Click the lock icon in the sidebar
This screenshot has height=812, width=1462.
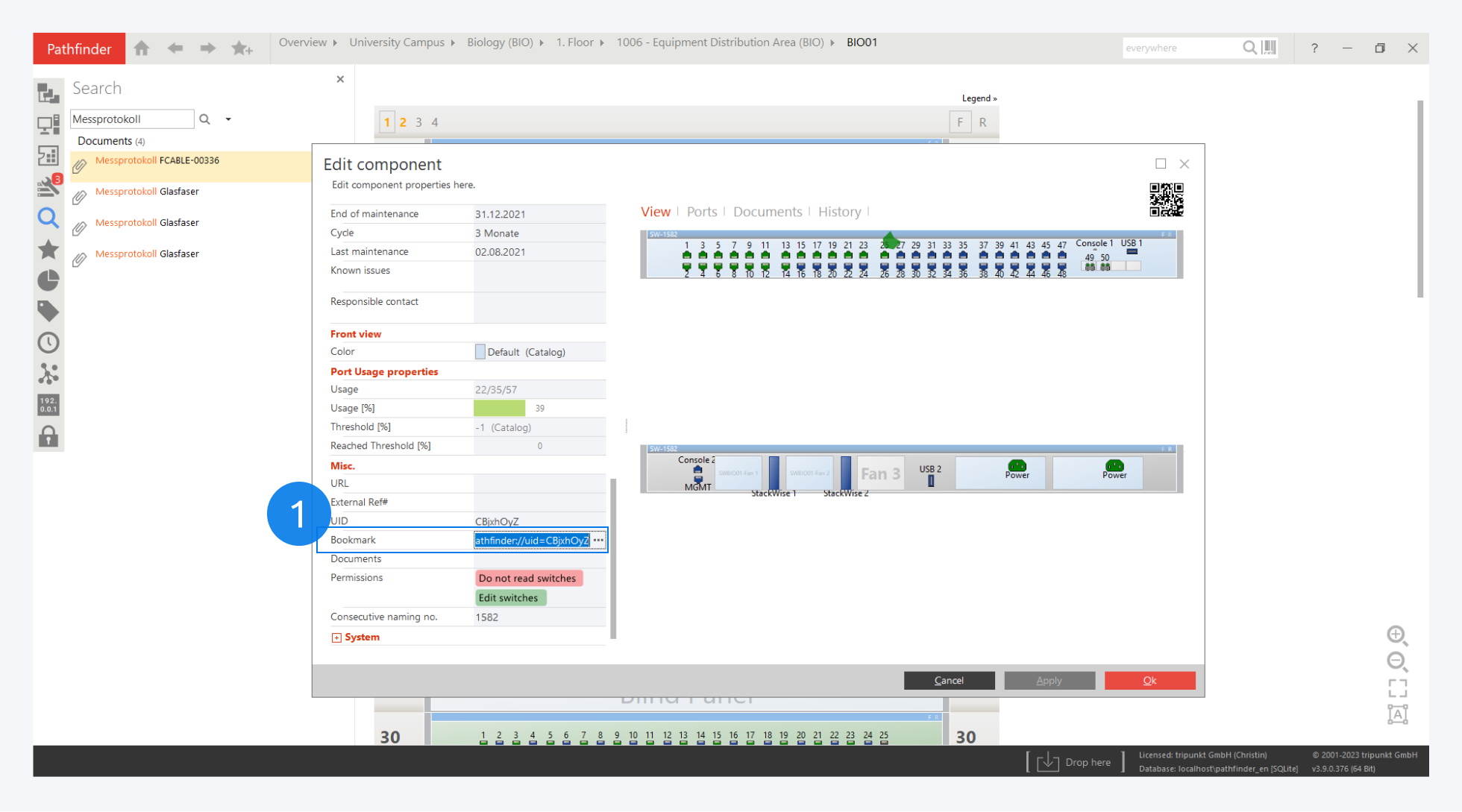pyautogui.click(x=48, y=436)
